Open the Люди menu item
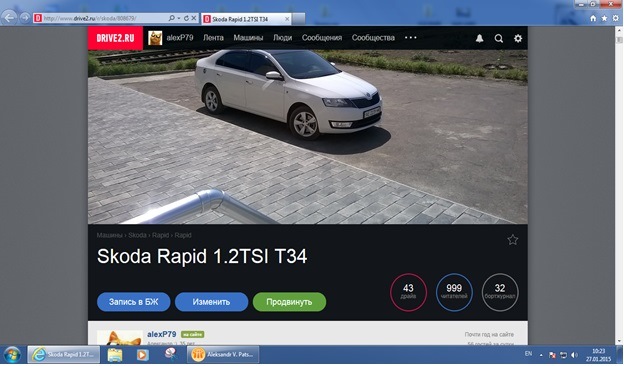624x366 pixels. coord(283,38)
